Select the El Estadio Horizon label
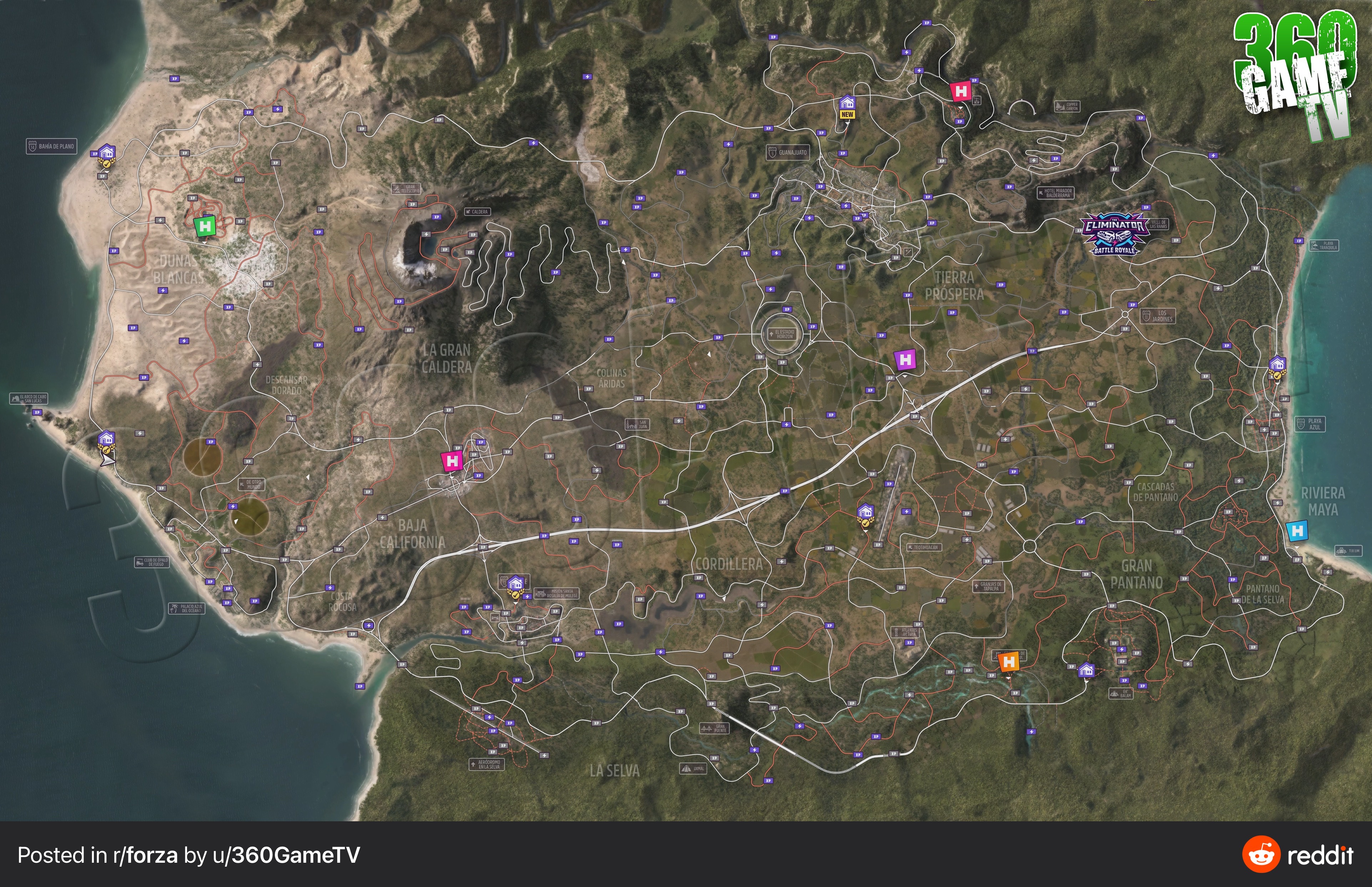1372x887 pixels. 781,334
